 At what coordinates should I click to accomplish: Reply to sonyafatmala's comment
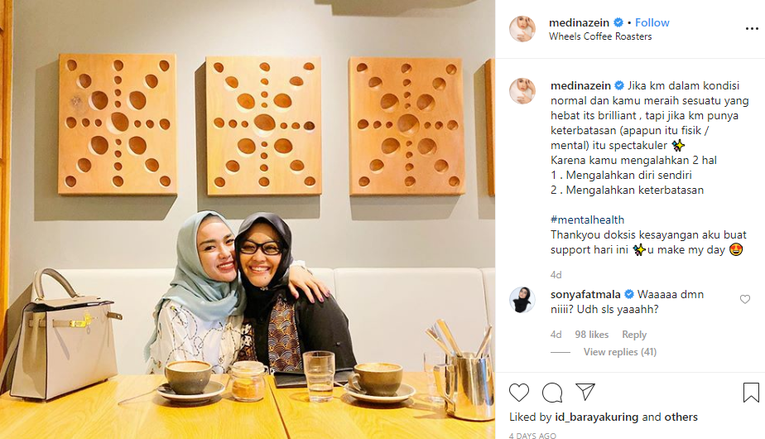(x=634, y=335)
